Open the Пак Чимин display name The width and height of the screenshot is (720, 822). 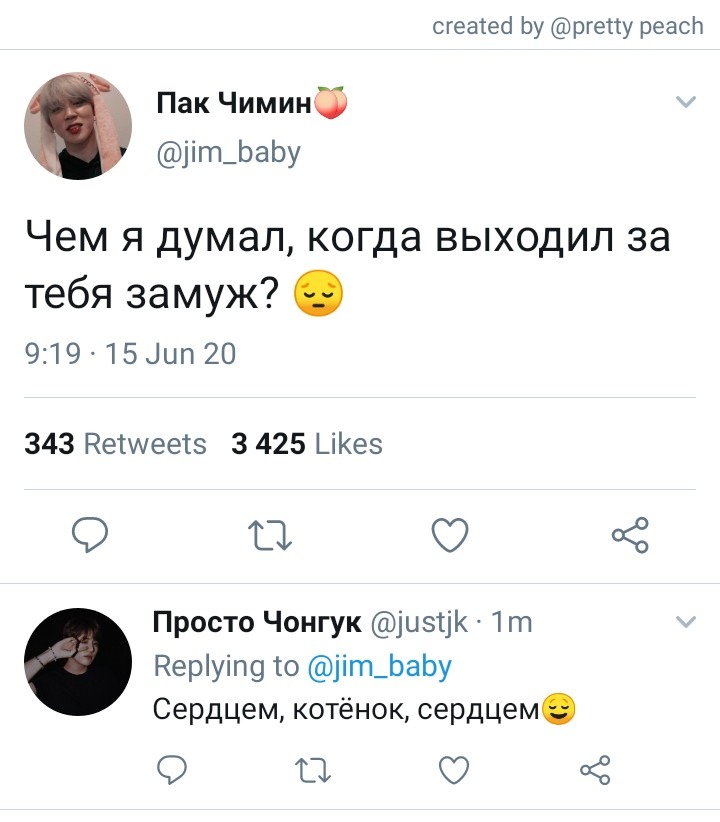(234, 103)
